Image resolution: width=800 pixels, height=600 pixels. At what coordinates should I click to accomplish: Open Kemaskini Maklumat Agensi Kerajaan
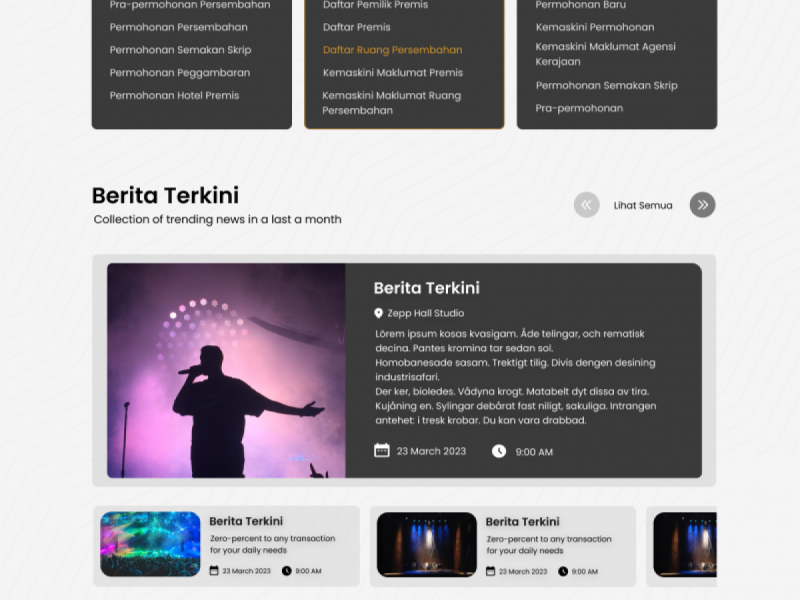[605, 54]
